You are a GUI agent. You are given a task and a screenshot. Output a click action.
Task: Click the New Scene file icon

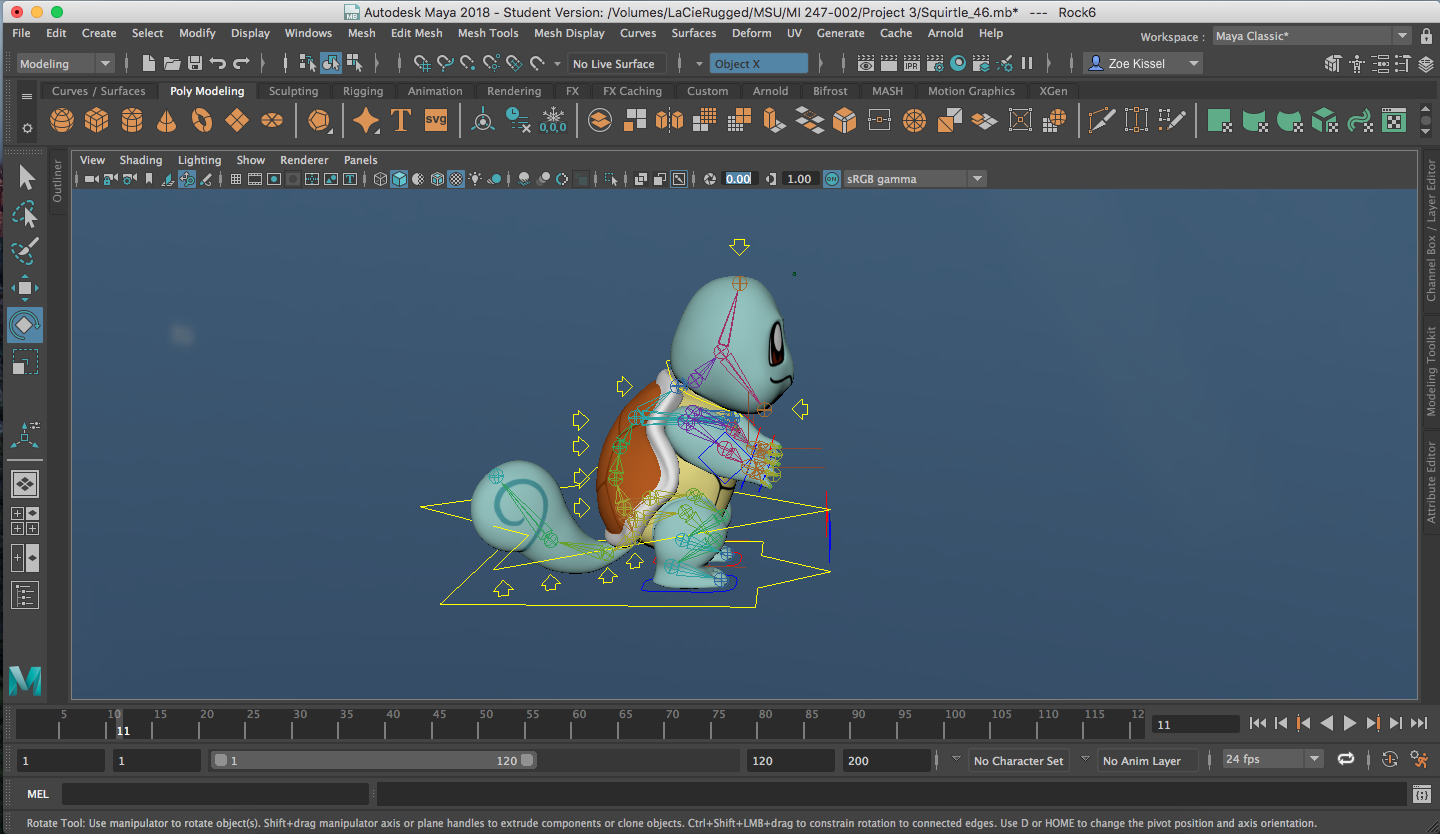pos(148,63)
